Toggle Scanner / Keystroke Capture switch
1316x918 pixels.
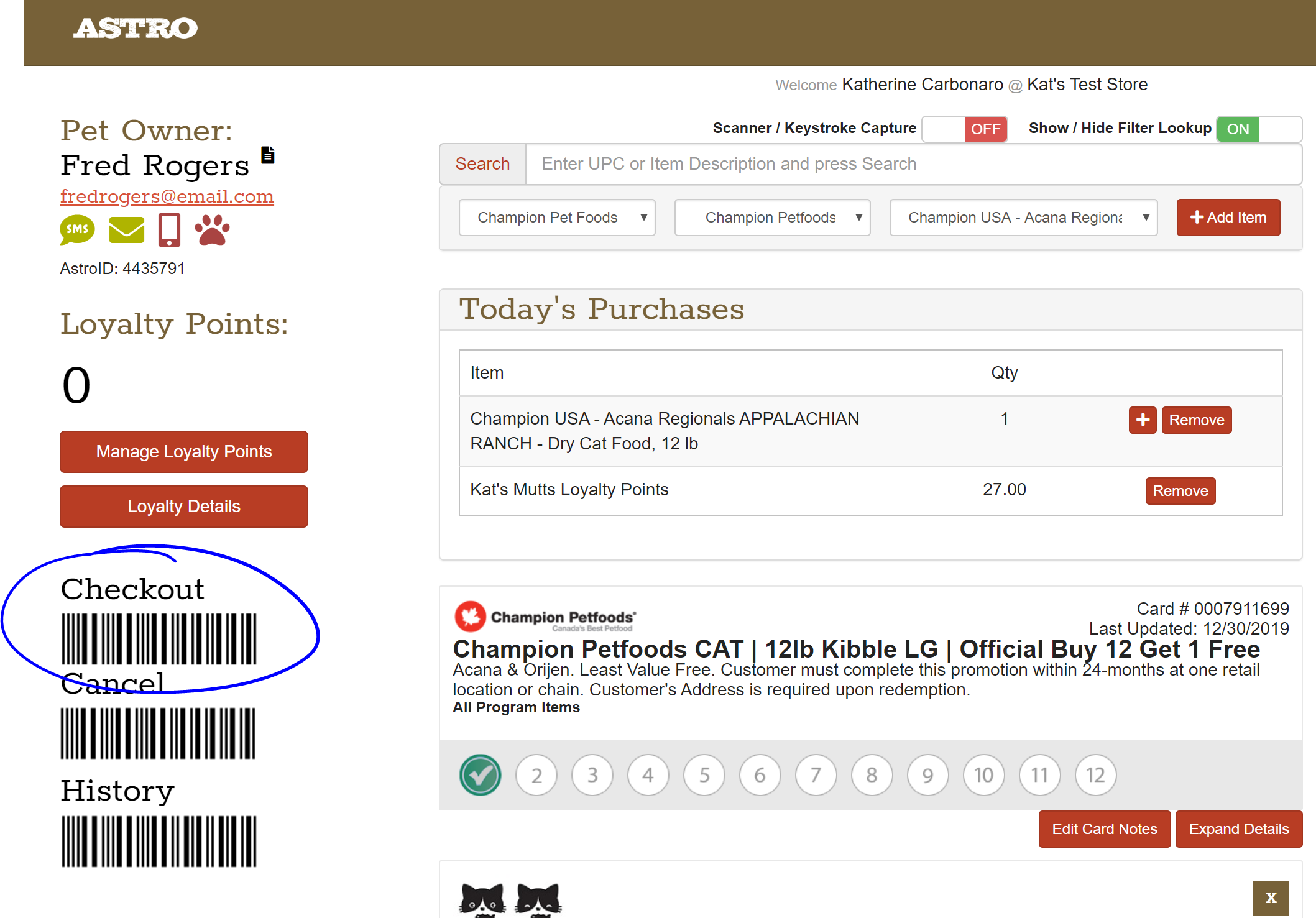pos(964,129)
